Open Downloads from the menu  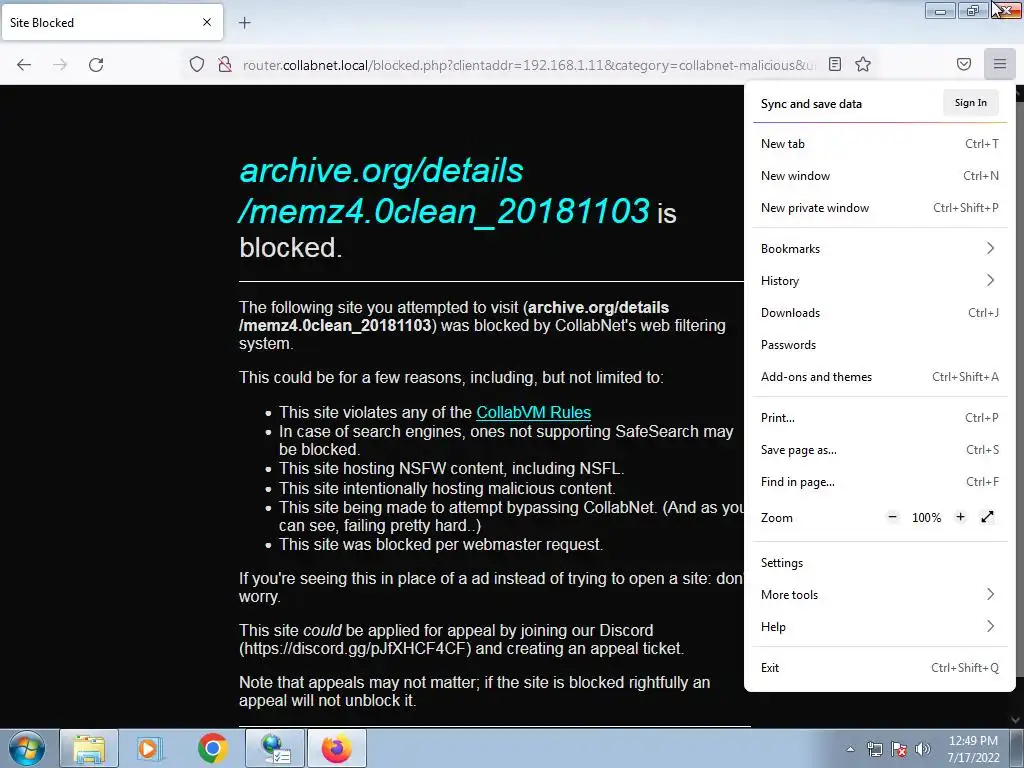tap(880, 313)
